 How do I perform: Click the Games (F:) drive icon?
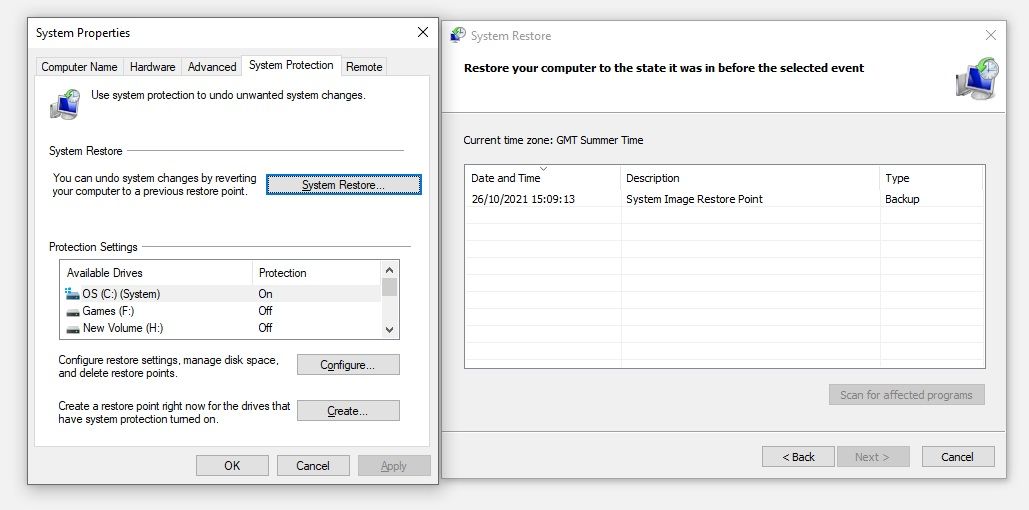[72, 311]
